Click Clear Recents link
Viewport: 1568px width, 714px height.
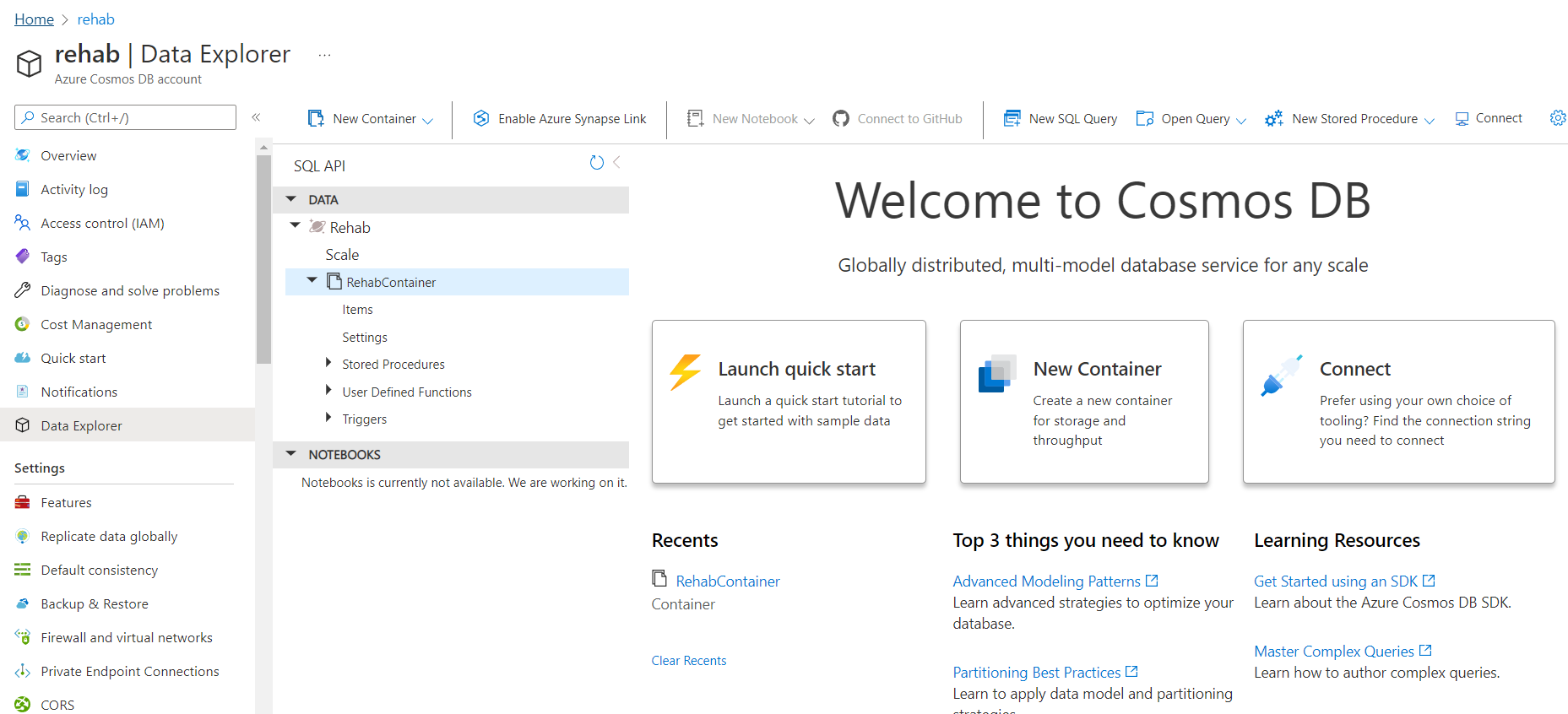click(688, 660)
